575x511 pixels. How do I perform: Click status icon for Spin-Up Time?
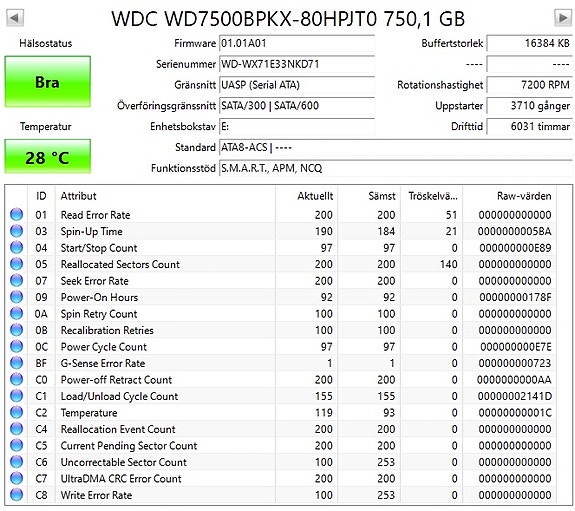(17, 231)
